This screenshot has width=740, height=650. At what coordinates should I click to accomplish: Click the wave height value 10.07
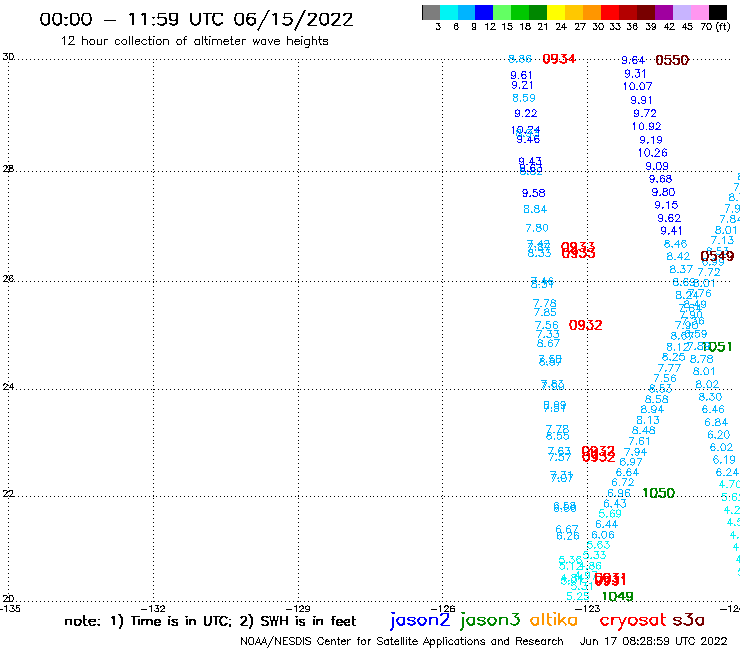[637, 86]
